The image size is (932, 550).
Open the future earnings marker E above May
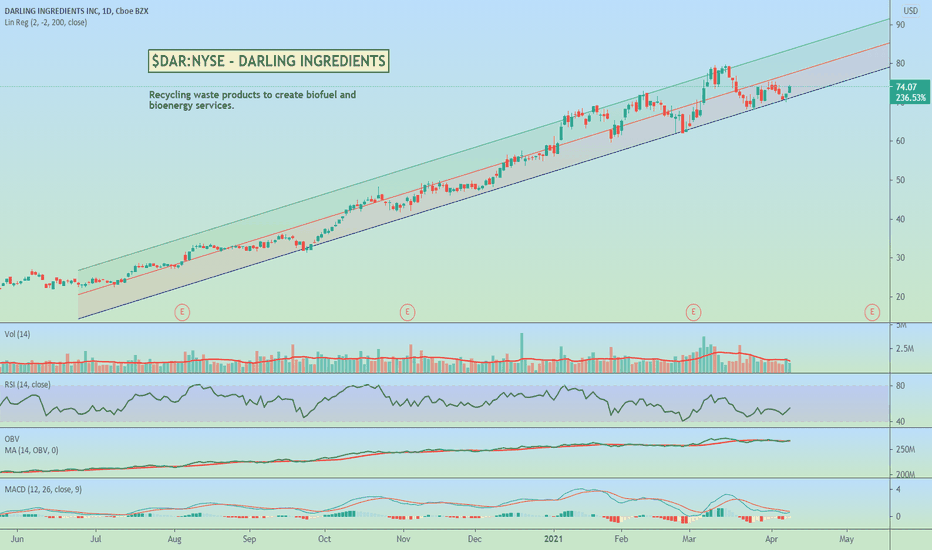[872, 312]
